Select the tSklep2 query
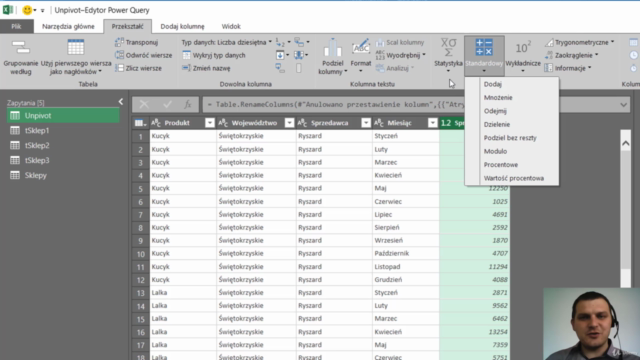The width and height of the screenshot is (640, 360). 63,145
